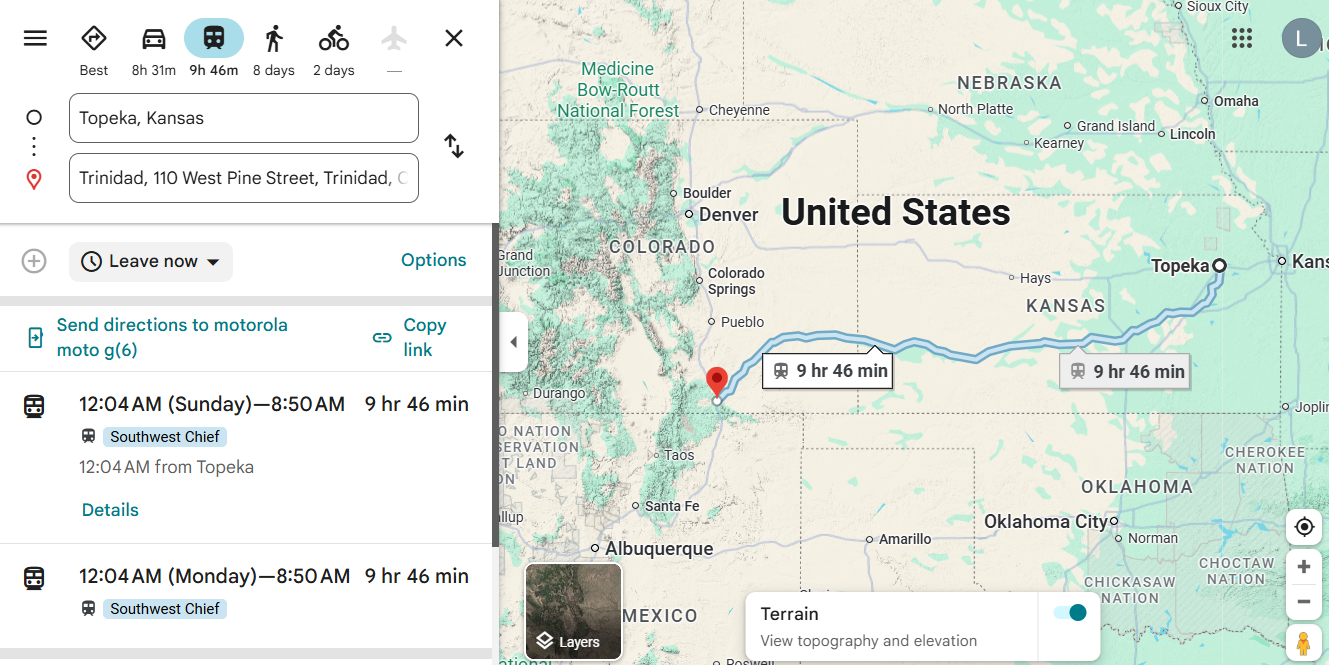Switch to Driving mode 8h 31m
The height and width of the screenshot is (665, 1329).
tap(154, 50)
